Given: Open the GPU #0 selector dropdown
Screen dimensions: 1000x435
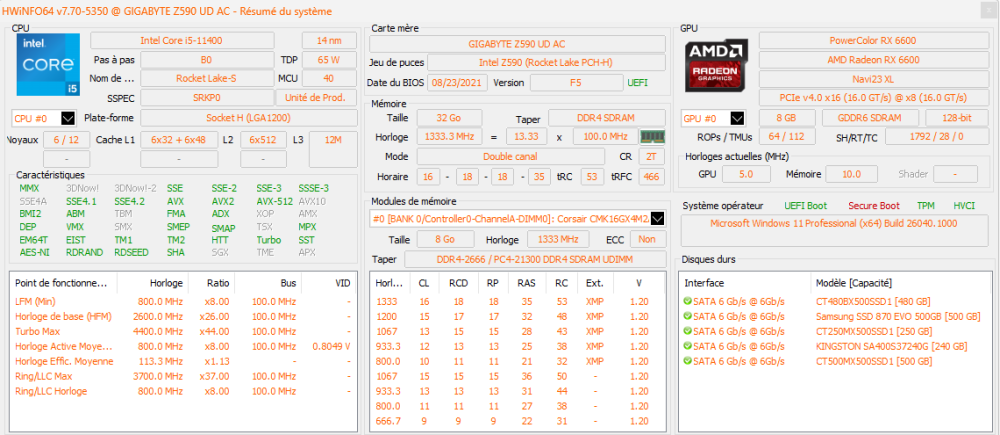Looking at the screenshot, I should (x=737, y=119).
